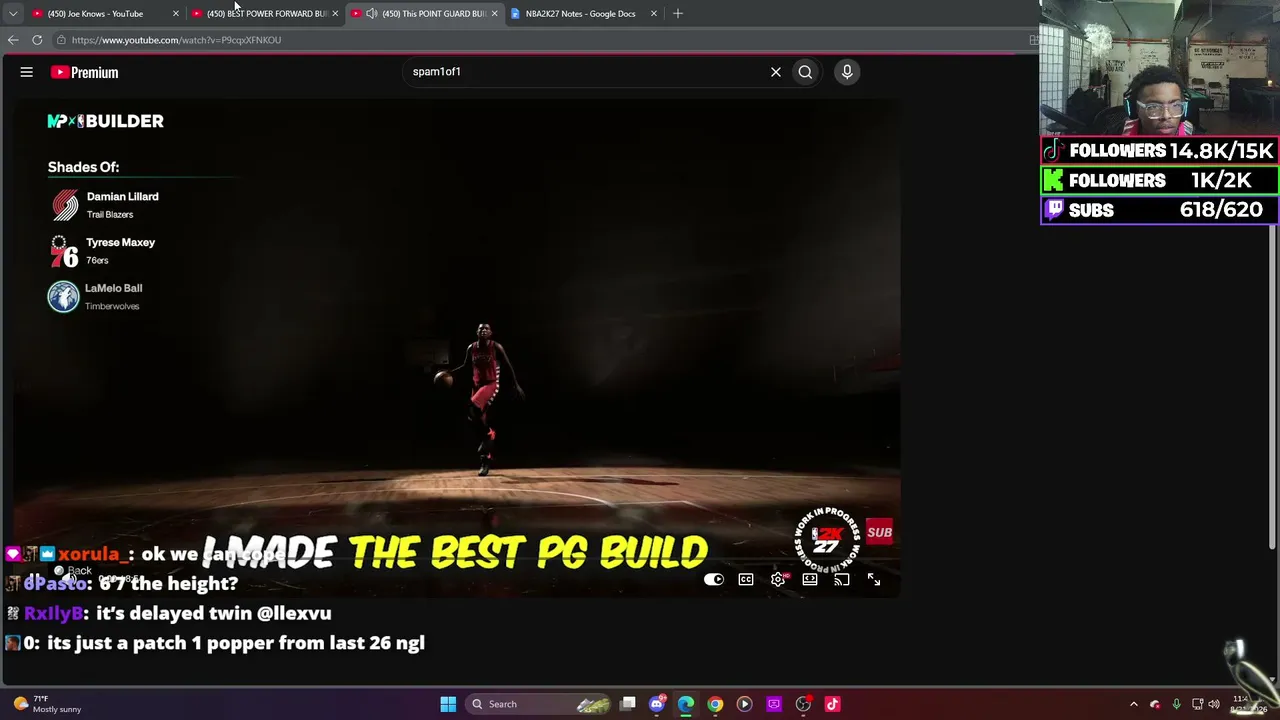Click the youtube.com address bar URL
The image size is (1280, 720).
click(x=176, y=40)
